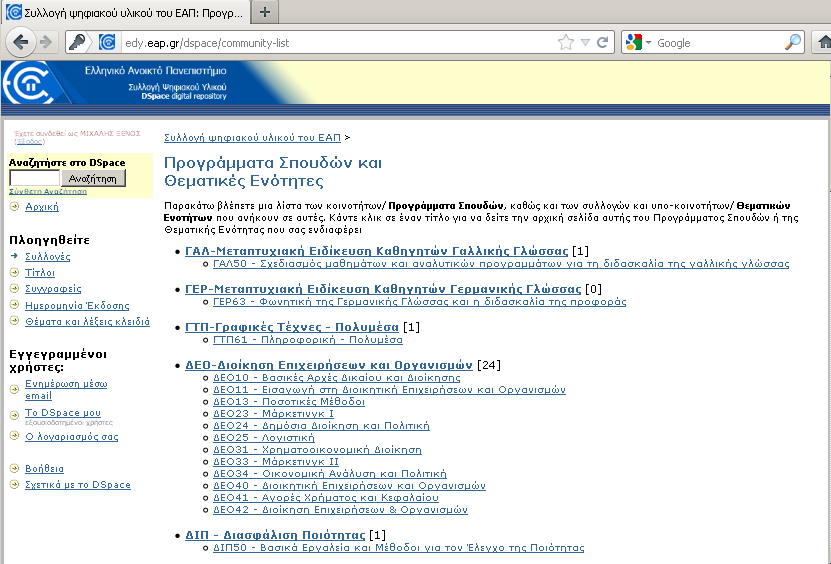
Task: Click the bullet icon beside Τίτλοι
Action: pyautogui.click(x=14, y=272)
